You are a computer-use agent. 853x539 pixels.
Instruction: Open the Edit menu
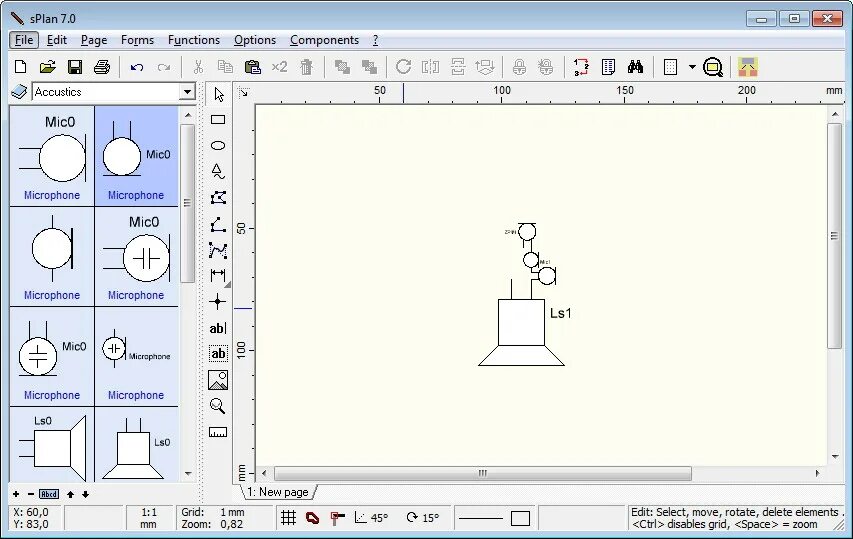(x=57, y=40)
